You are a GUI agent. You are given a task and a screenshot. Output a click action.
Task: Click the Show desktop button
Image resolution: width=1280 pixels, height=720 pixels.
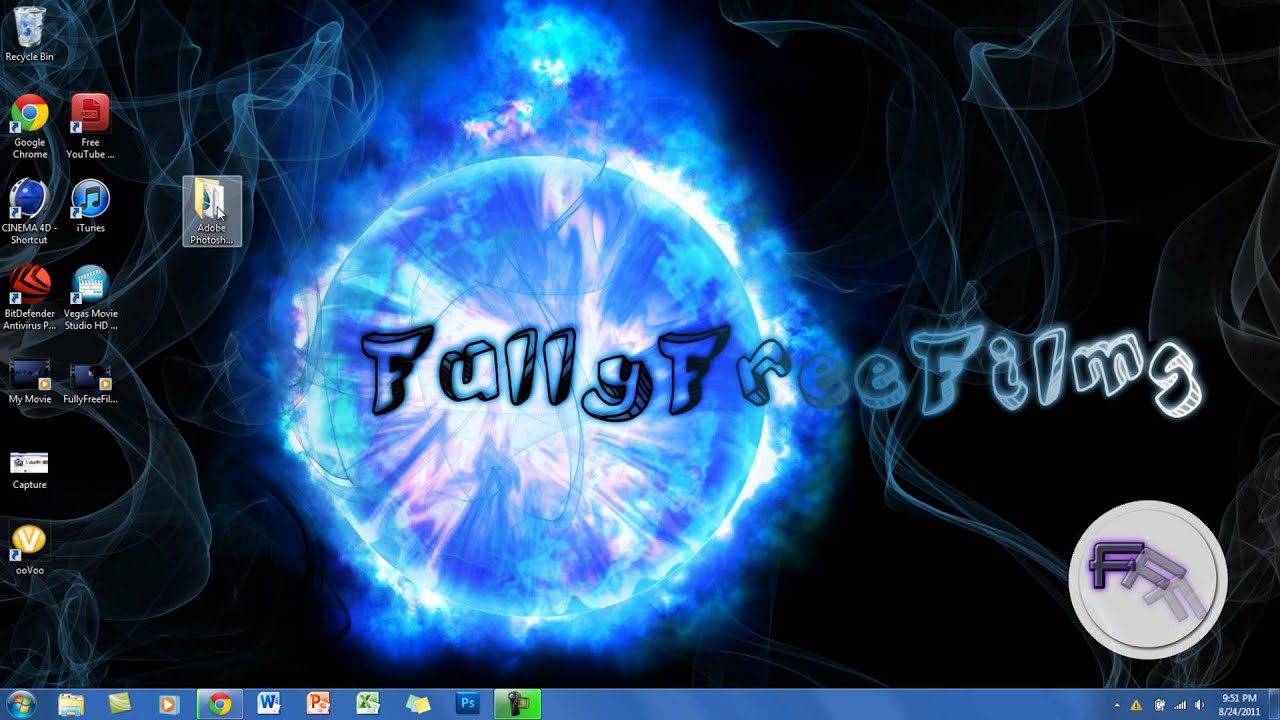[x=1273, y=704]
